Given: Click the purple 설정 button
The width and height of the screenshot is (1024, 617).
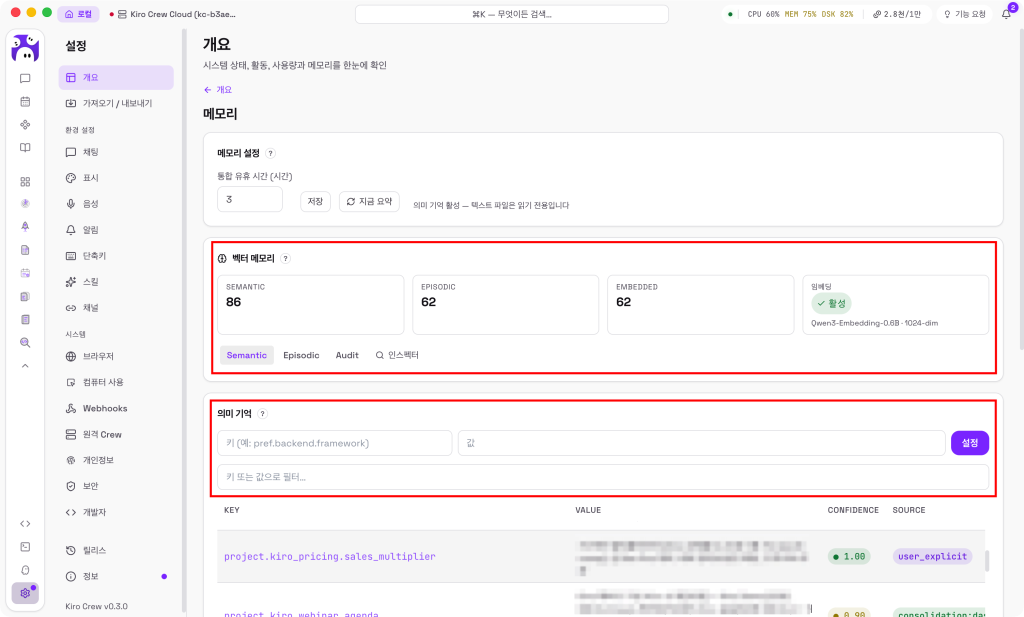Looking at the screenshot, I should [x=970, y=443].
